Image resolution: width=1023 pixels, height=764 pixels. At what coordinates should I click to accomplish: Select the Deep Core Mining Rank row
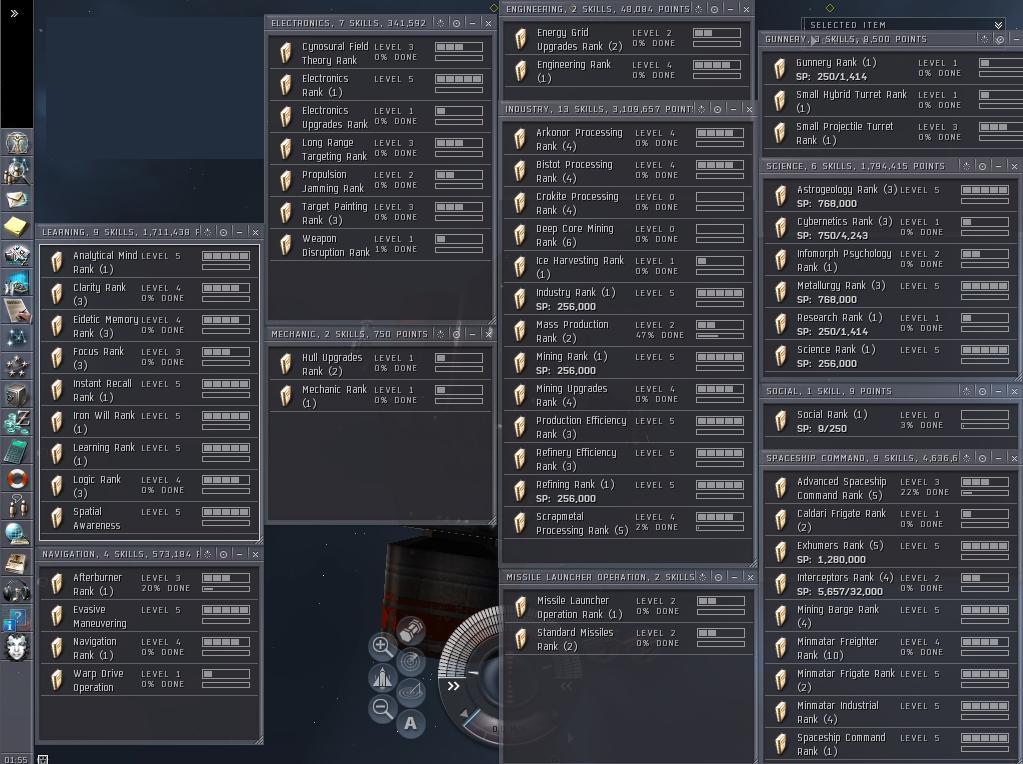(628, 235)
